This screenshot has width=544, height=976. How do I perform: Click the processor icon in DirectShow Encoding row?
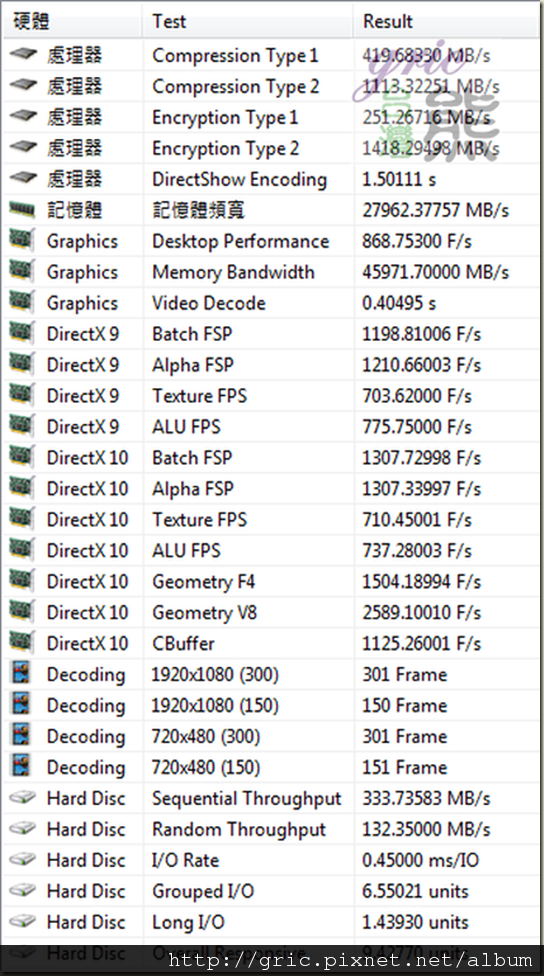(x=24, y=179)
